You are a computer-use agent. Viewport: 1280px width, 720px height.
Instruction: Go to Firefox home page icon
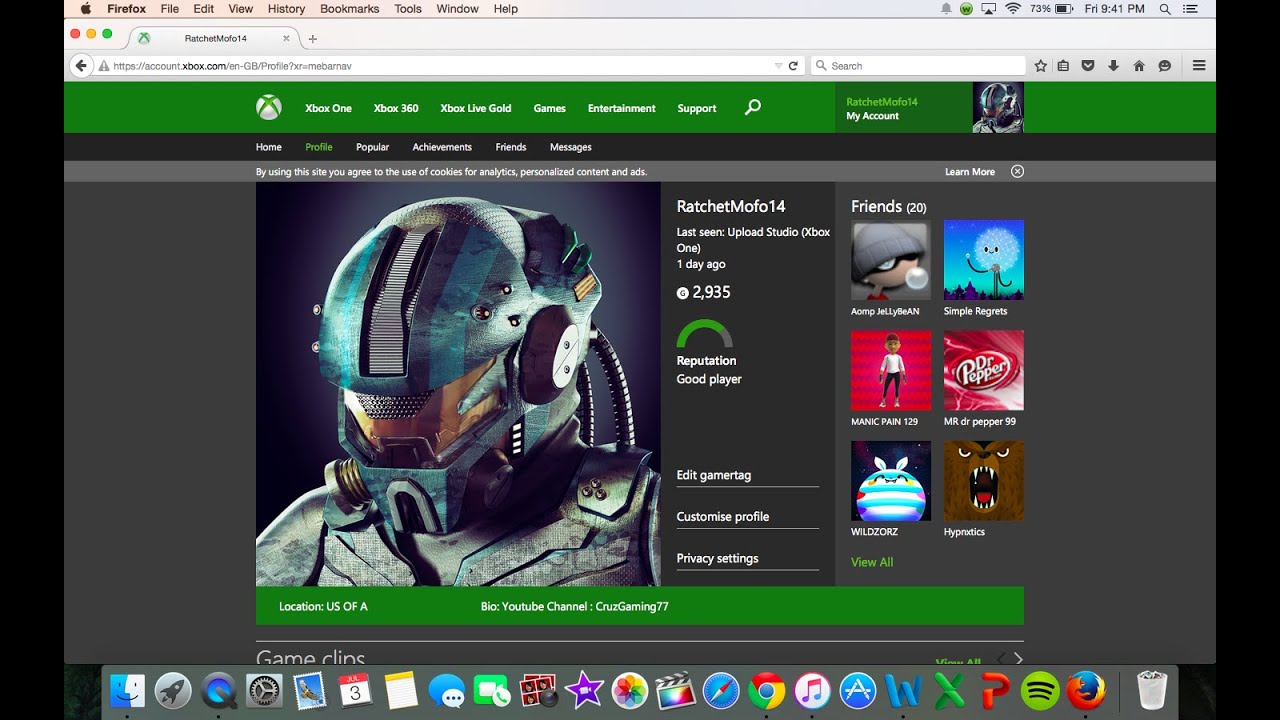(x=1138, y=66)
